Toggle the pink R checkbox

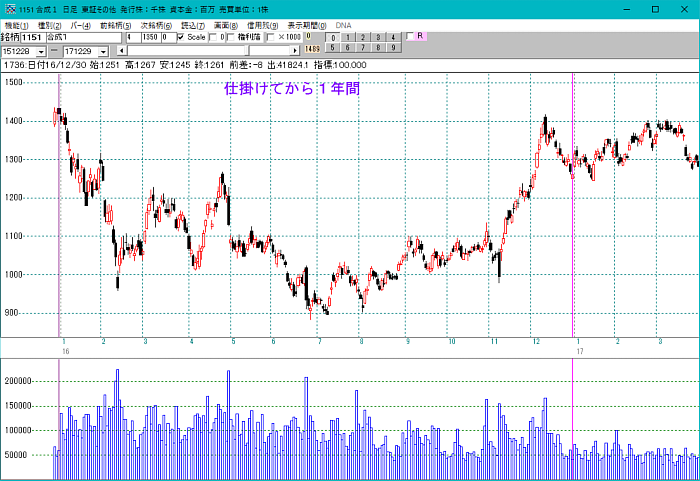[410, 36]
